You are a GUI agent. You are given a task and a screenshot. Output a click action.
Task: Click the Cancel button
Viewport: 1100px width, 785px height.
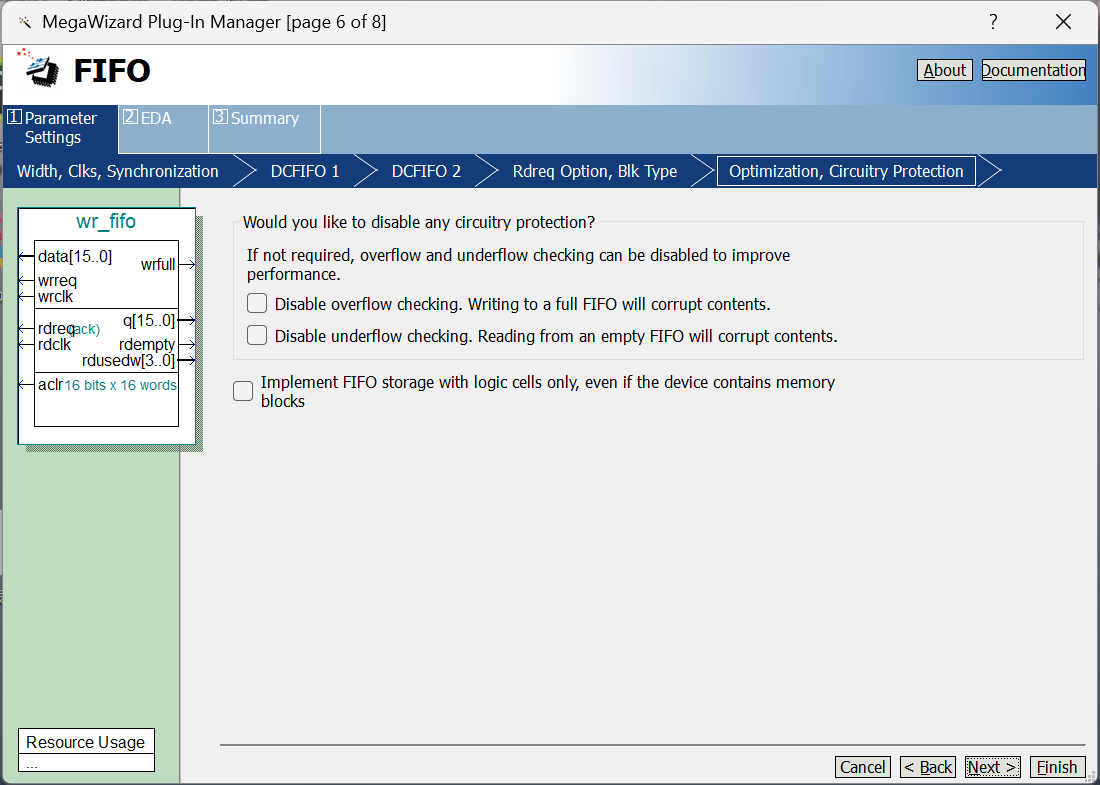click(x=863, y=767)
